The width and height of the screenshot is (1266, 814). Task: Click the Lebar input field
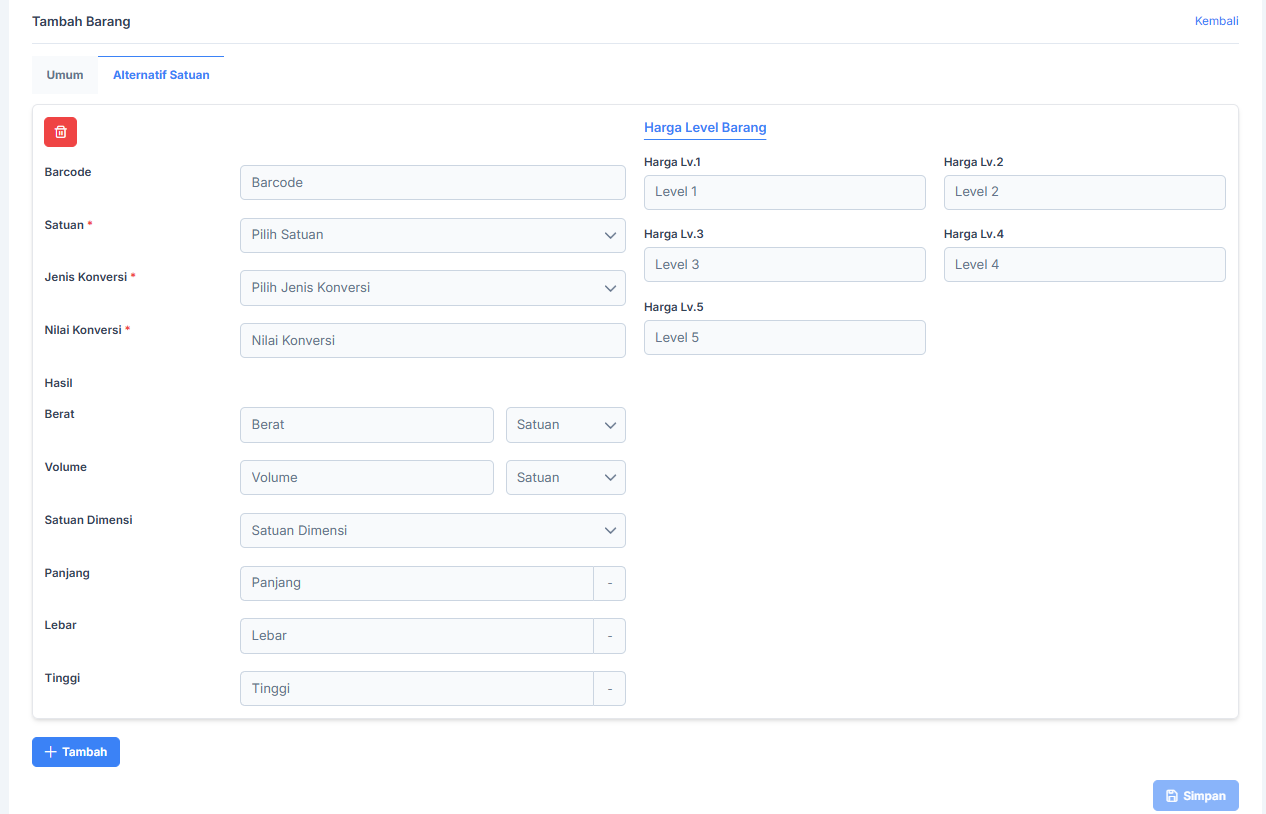point(416,636)
